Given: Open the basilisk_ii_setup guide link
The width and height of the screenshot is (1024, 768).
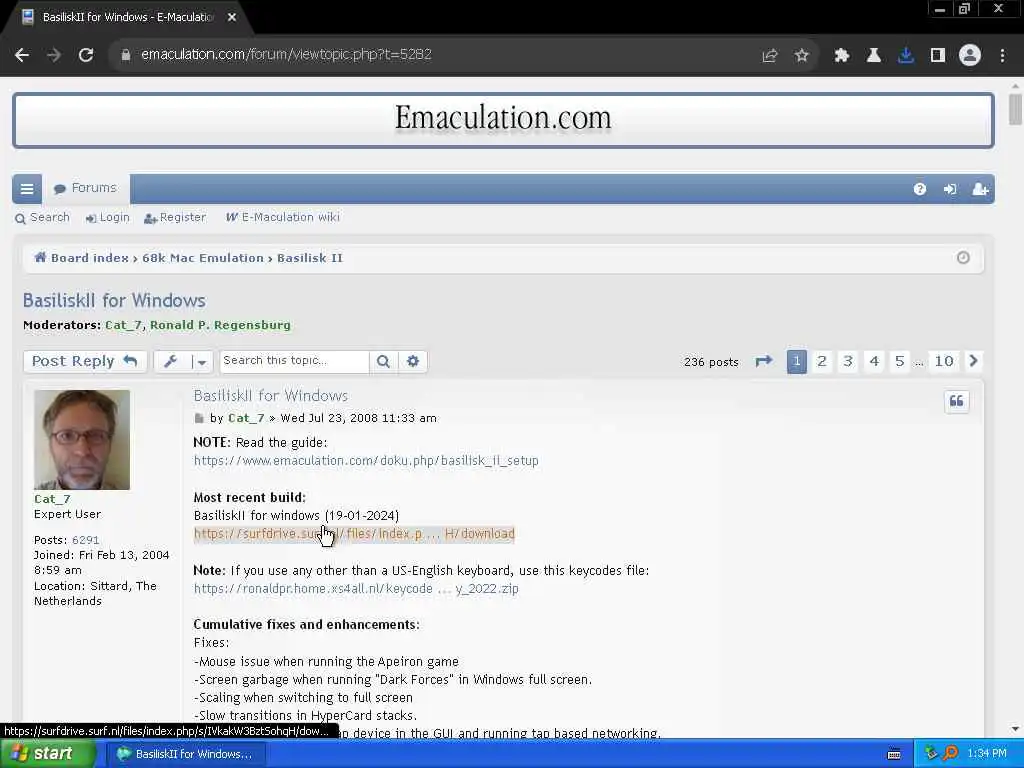Looking at the screenshot, I should tap(366, 460).
